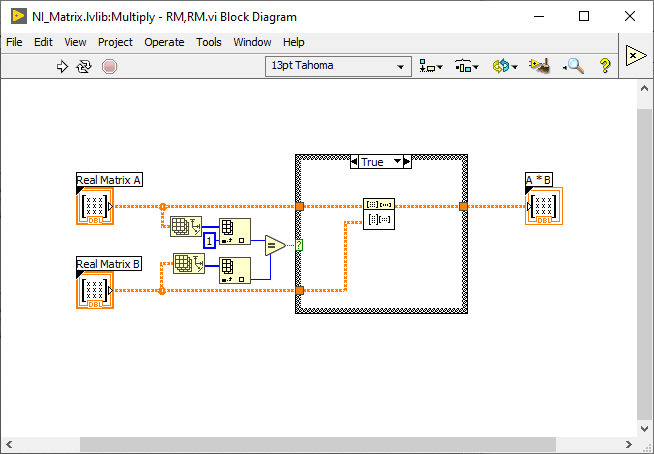The image size is (654, 454).
Task: Expand the True case selector dropdown
Action: [x=396, y=162]
